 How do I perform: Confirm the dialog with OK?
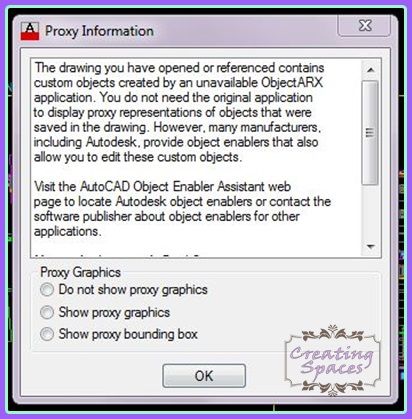(x=204, y=376)
